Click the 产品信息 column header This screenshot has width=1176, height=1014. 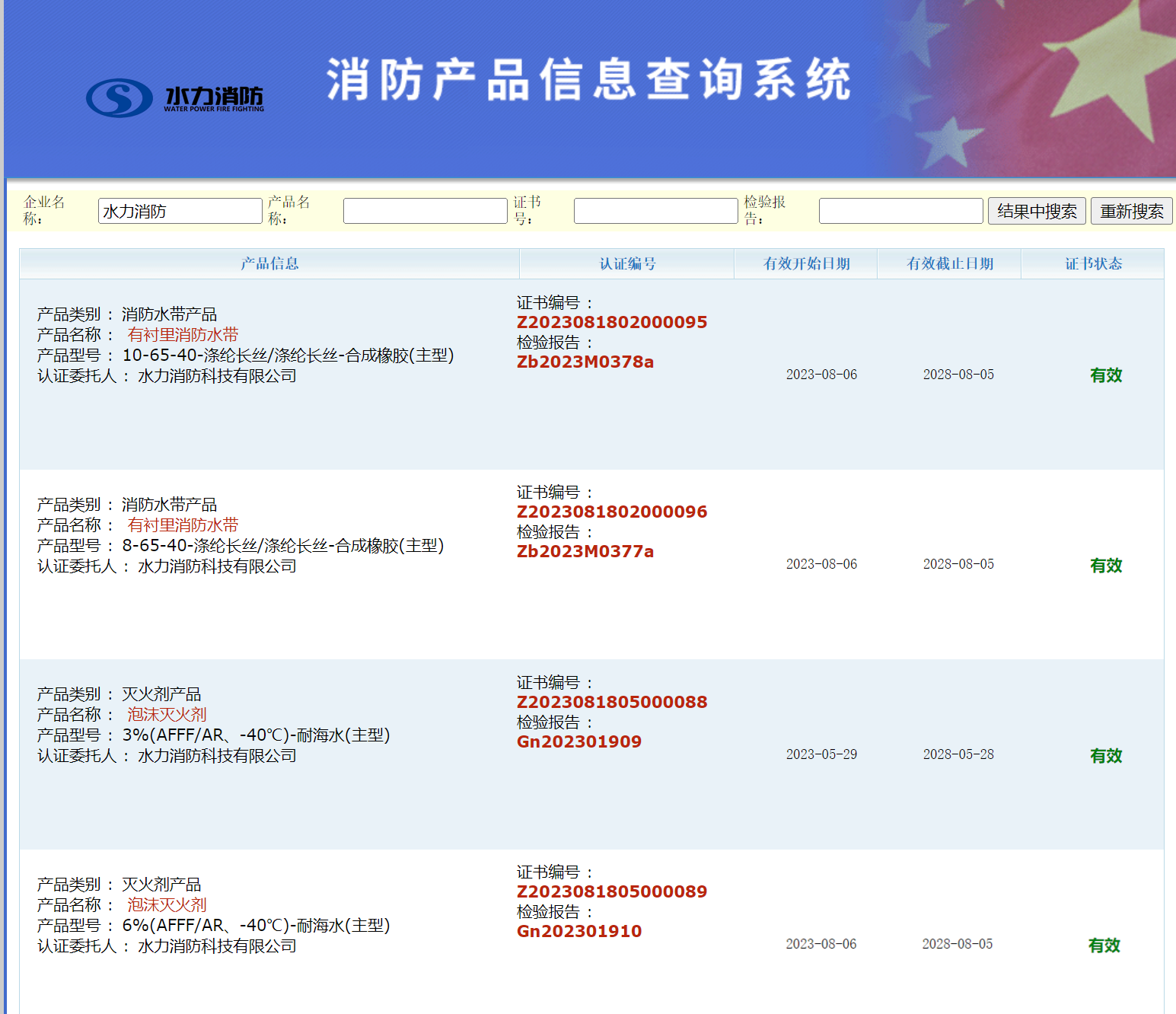[269, 263]
